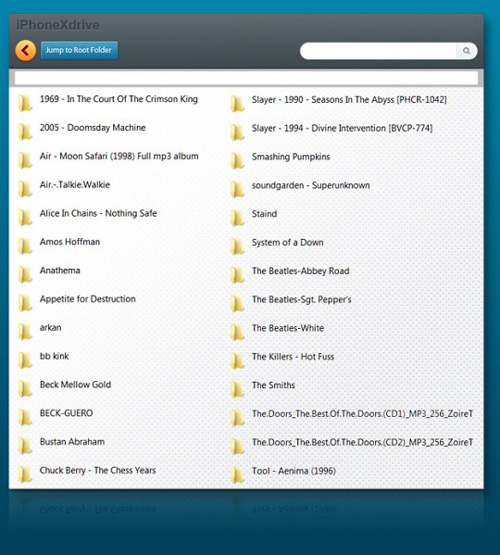
Task: Open folder icon for The Beatles-Sgt. Pepper's
Action: [237, 304]
